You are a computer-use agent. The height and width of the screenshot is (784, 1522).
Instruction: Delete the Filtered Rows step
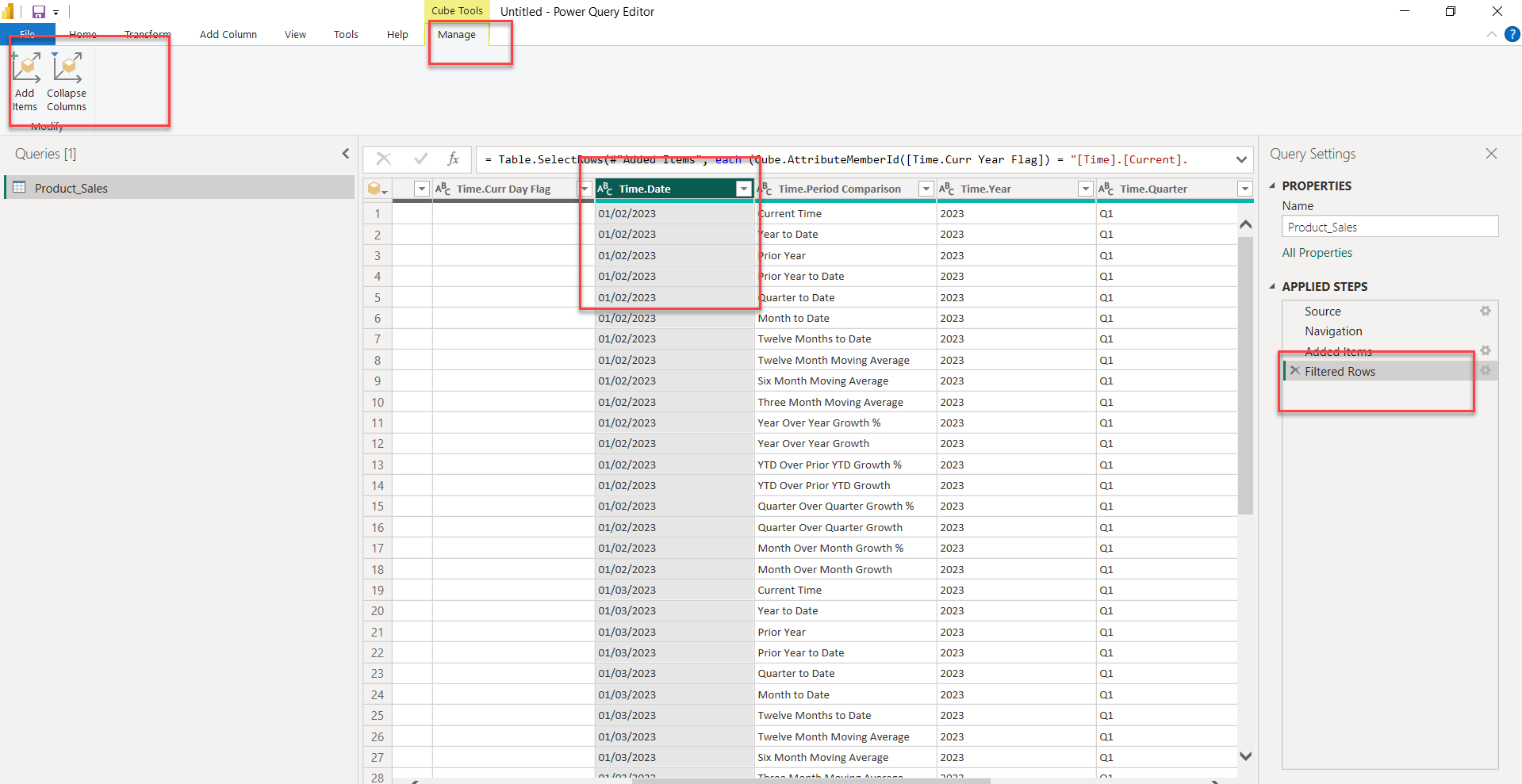click(x=1295, y=371)
